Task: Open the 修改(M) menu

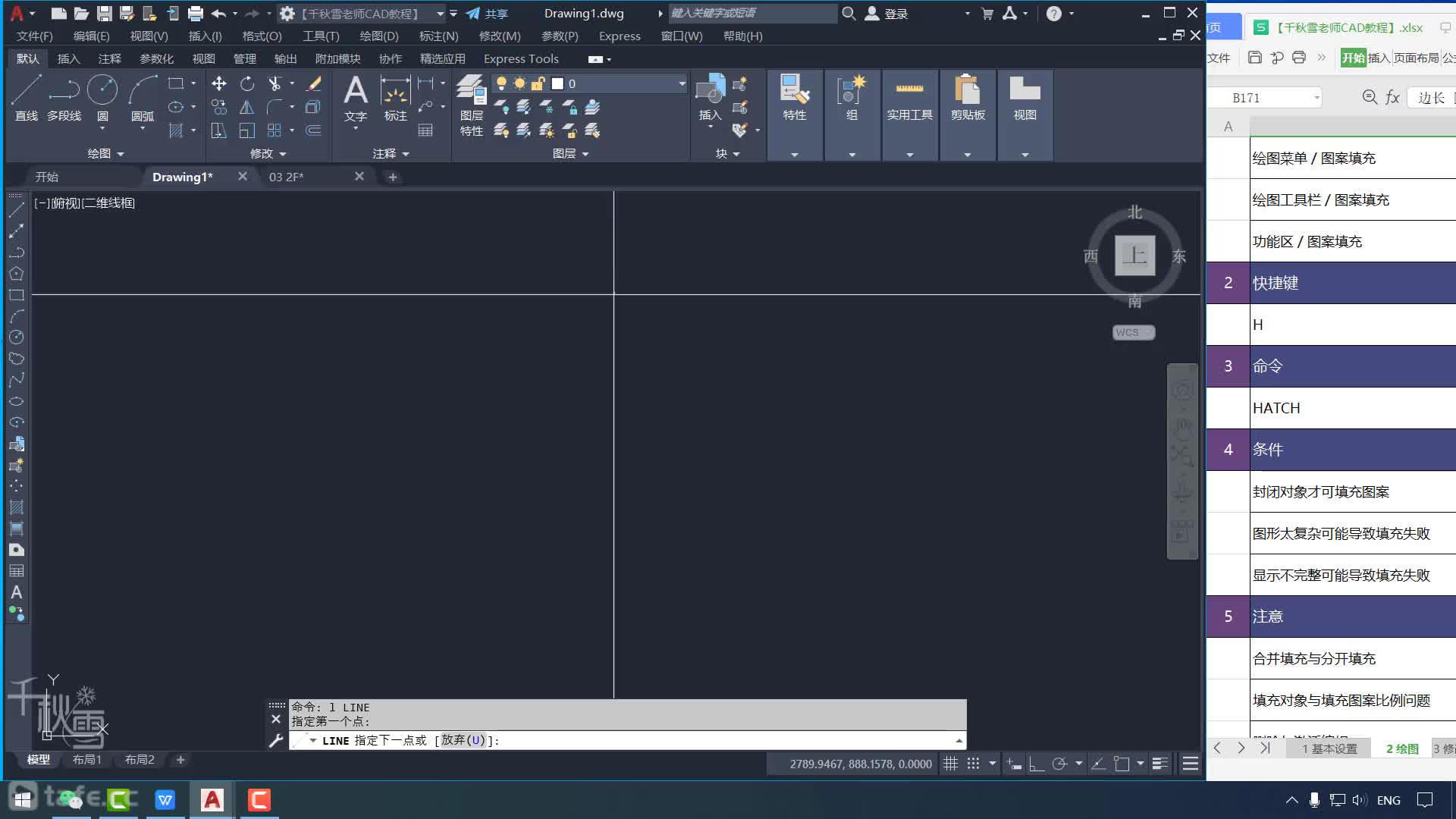Action: (x=500, y=36)
